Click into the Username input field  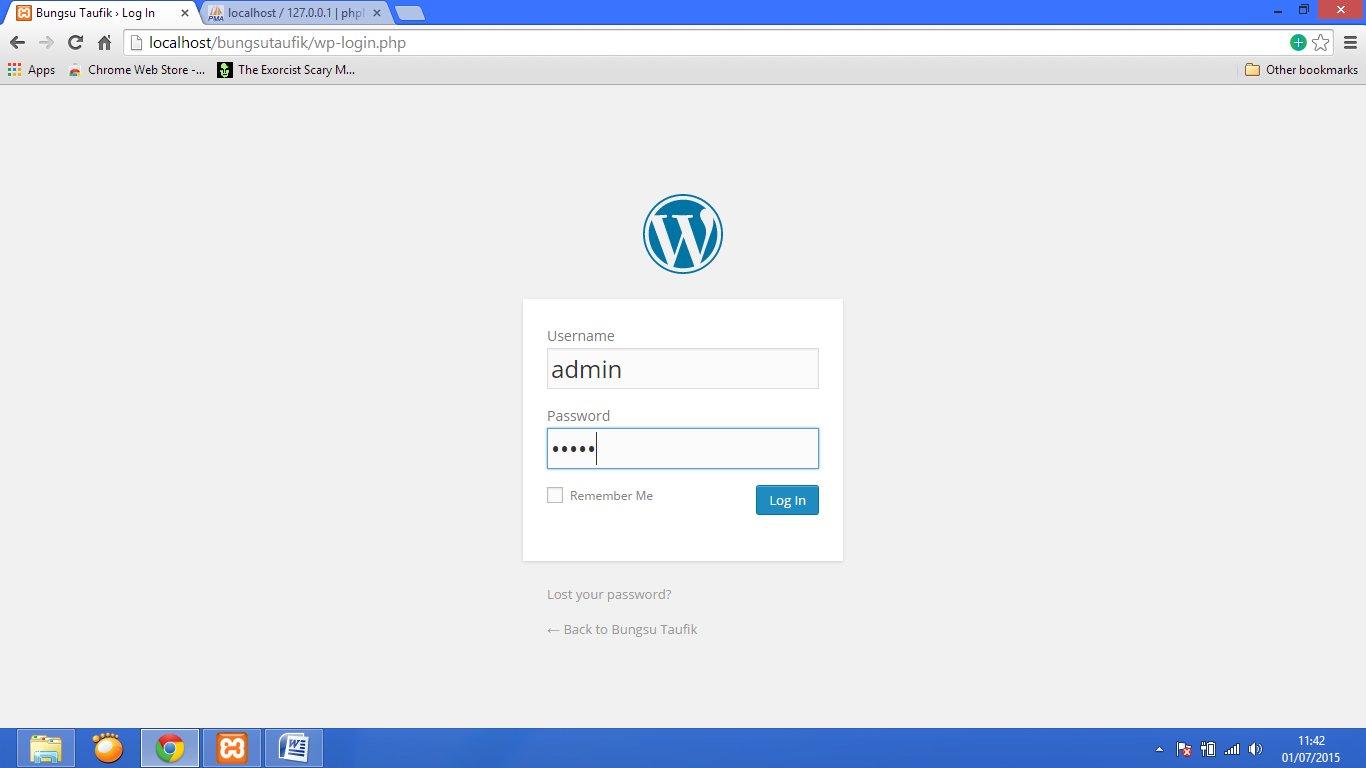(683, 369)
